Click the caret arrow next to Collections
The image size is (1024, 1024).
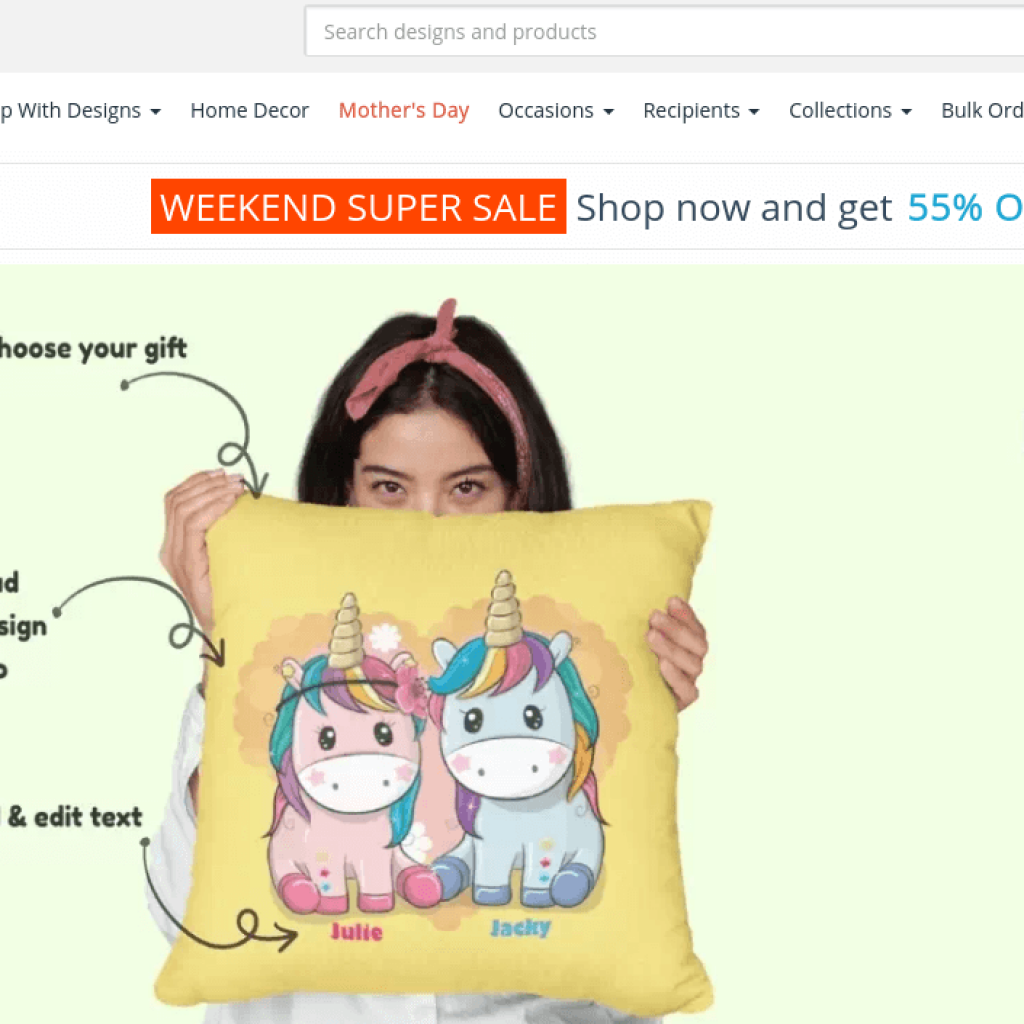coord(906,112)
